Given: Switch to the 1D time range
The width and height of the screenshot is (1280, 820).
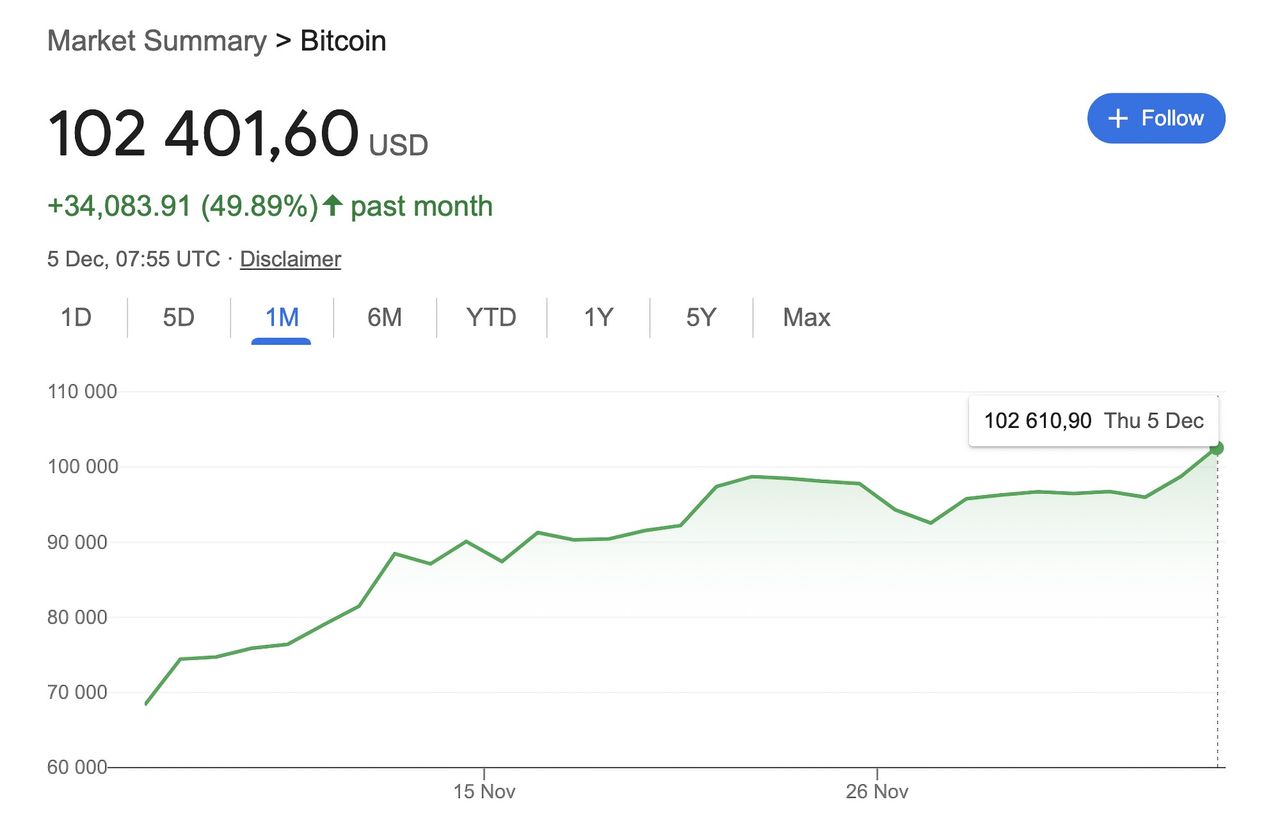Looking at the screenshot, I should (x=76, y=318).
